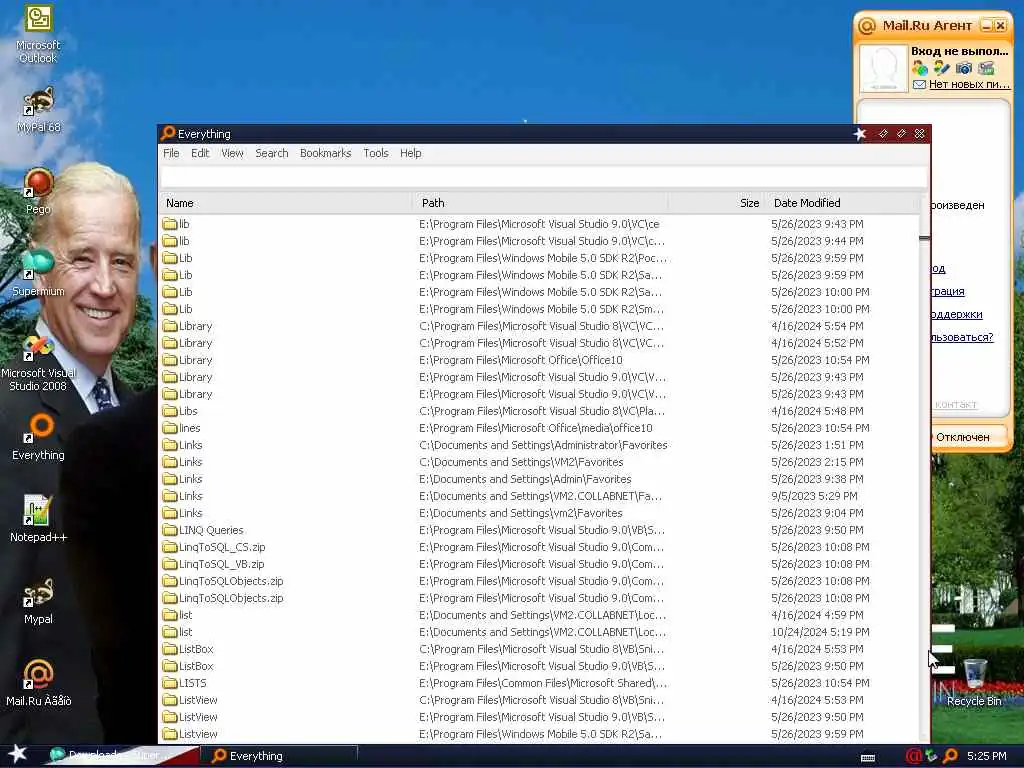The image size is (1024, 768).
Task: Select Library in Microsoft Office\Office10
Action: (195, 360)
